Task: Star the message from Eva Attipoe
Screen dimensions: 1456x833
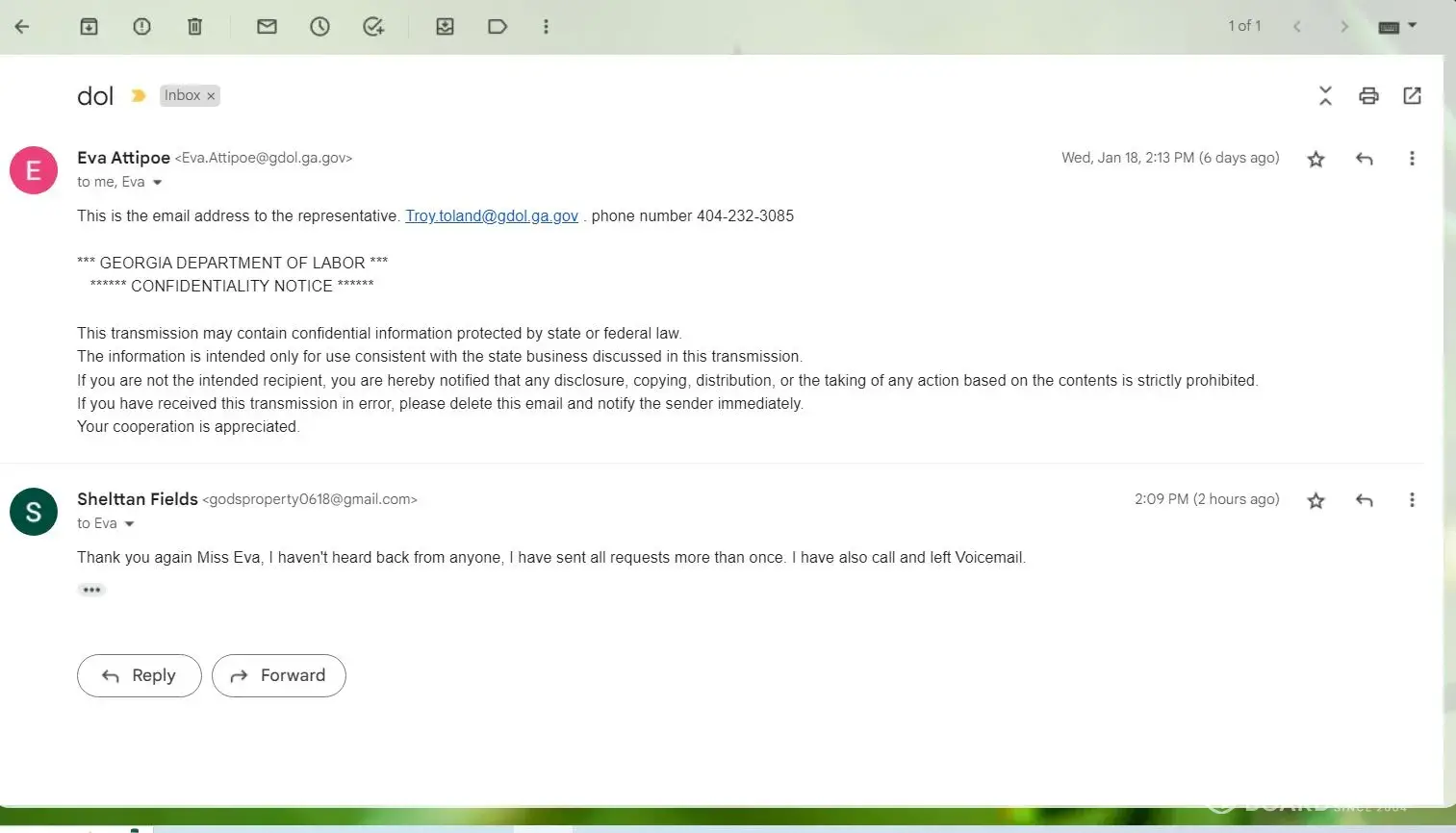Action: [1316, 160]
